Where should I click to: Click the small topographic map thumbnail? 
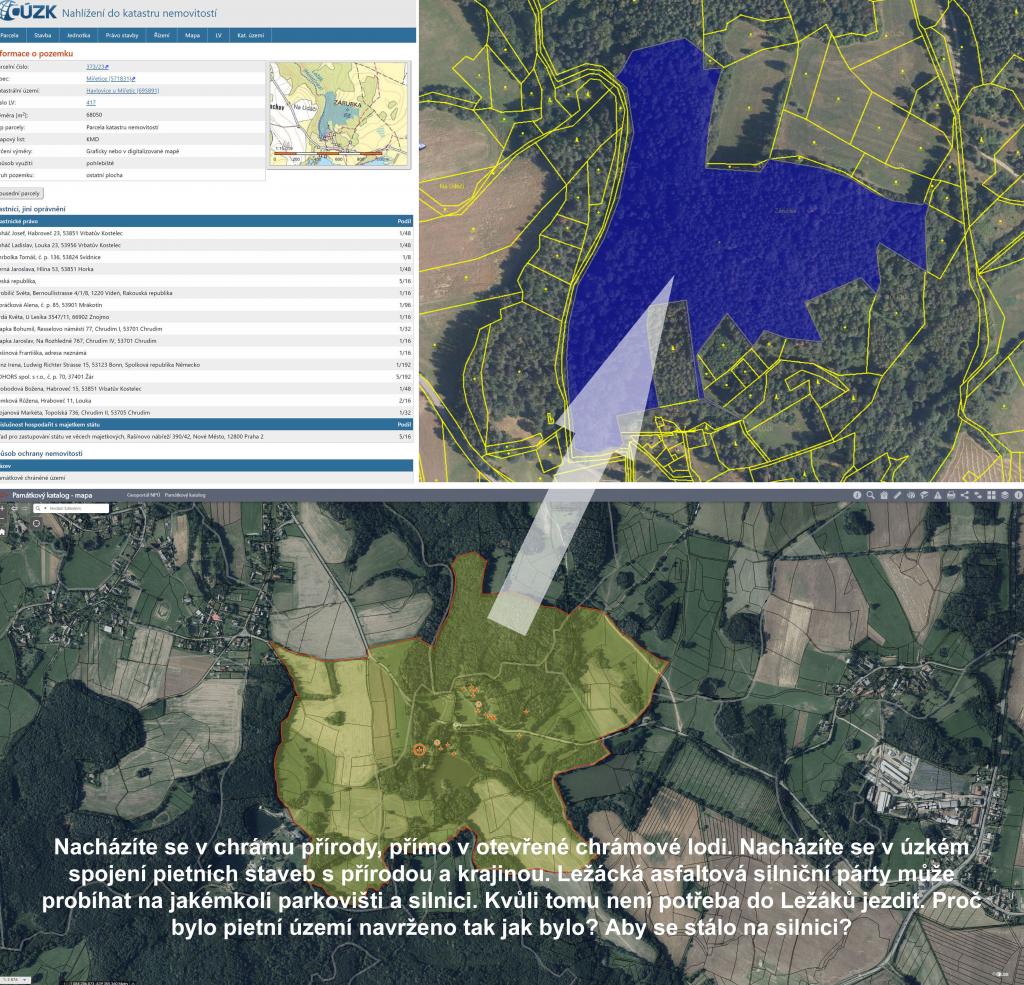pyautogui.click(x=340, y=114)
